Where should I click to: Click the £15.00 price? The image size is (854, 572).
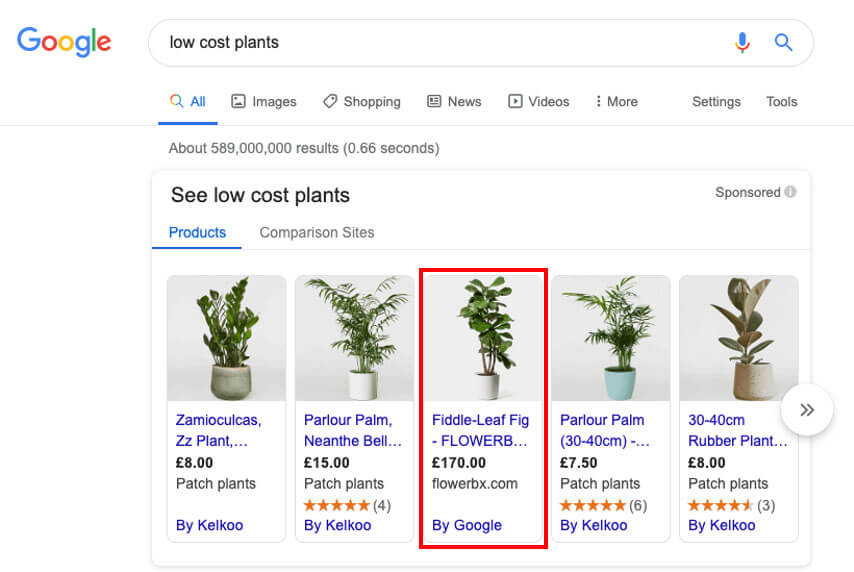pos(326,463)
